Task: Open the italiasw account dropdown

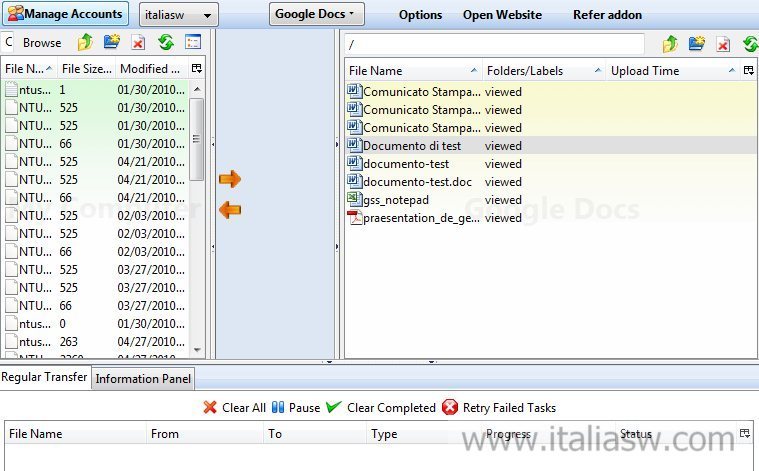Action: point(179,15)
